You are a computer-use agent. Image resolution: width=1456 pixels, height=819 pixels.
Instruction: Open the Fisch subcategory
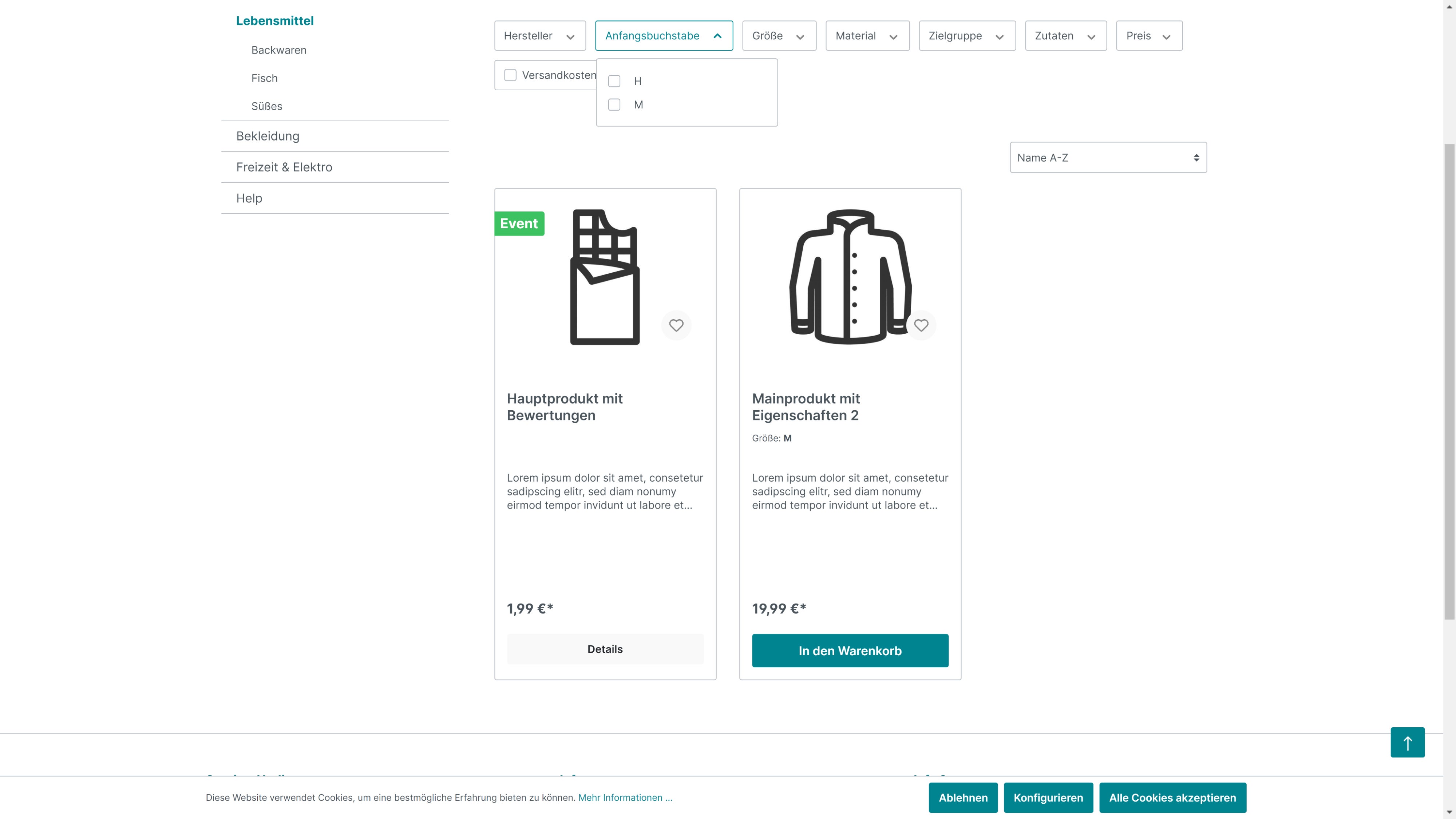[x=265, y=78]
